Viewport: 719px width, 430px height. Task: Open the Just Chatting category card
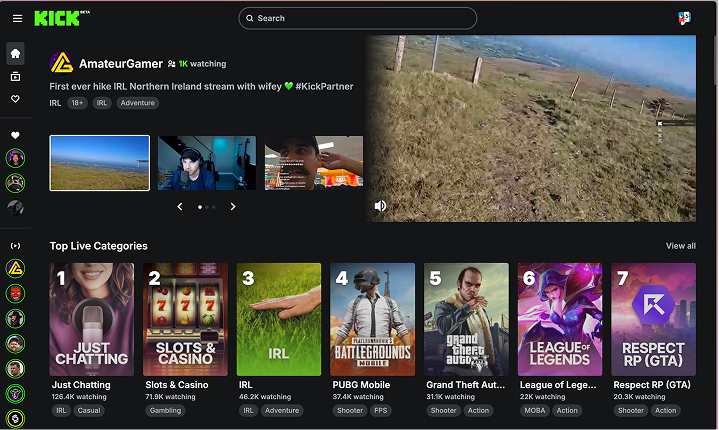click(x=92, y=319)
